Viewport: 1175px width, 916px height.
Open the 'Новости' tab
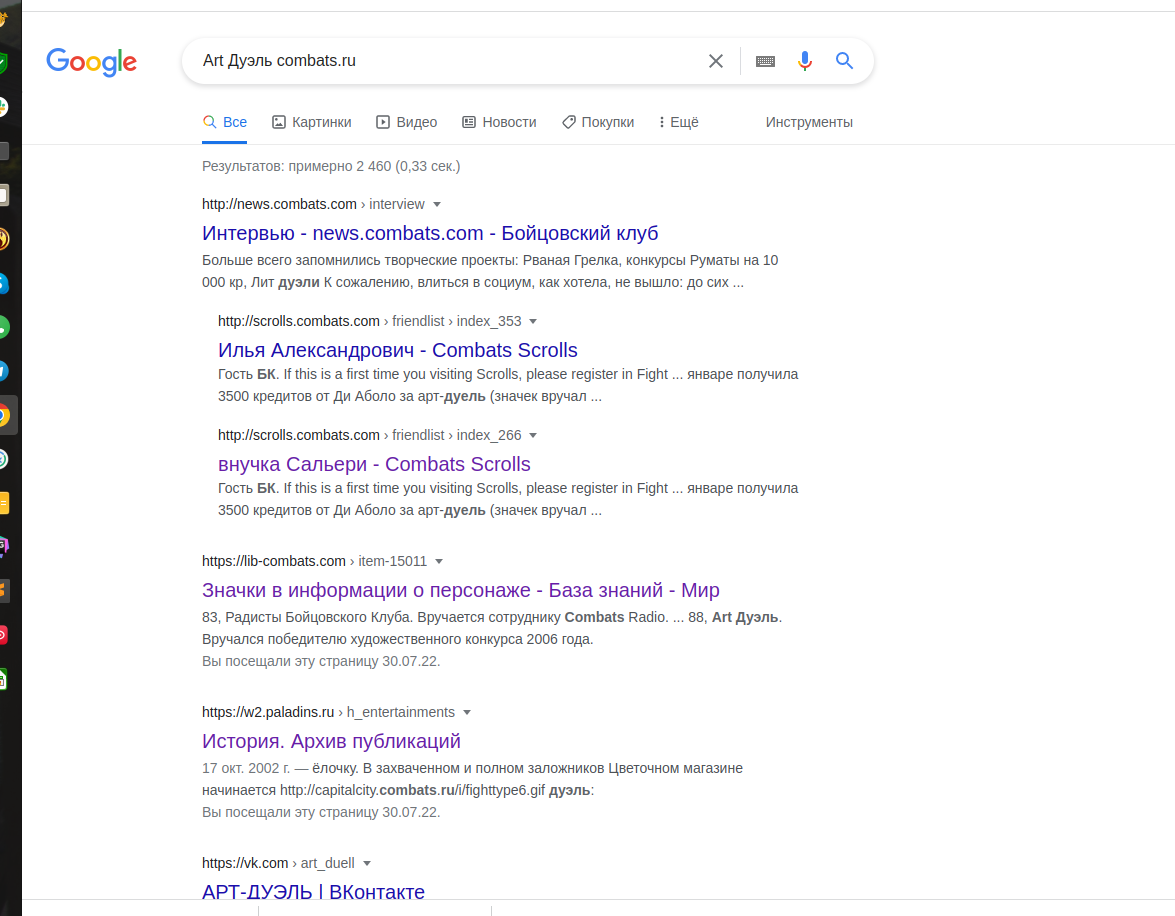500,122
